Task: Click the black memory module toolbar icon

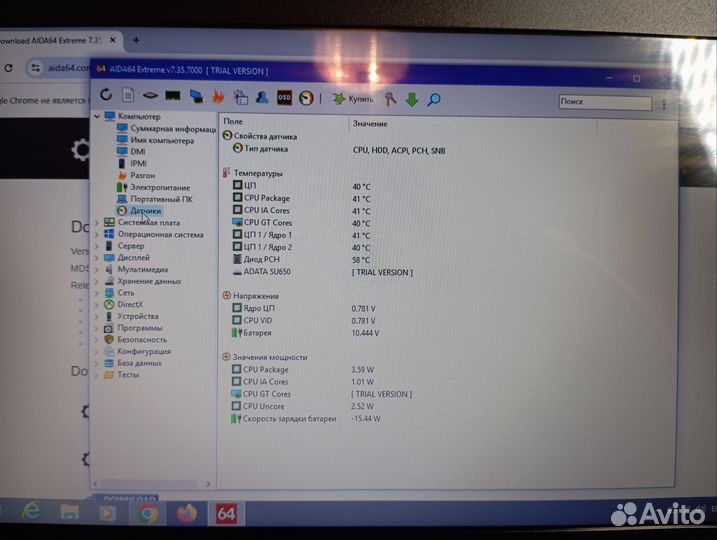Action: point(173,96)
